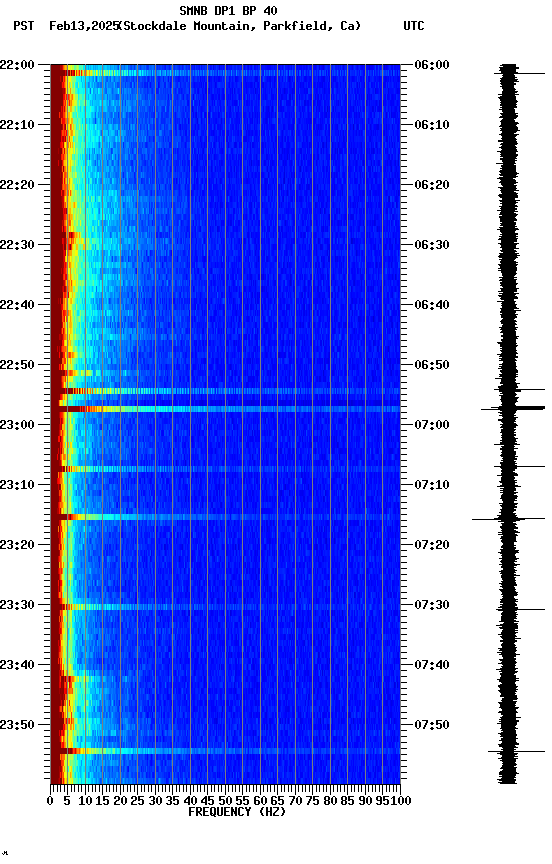Click the 06:20 UTC time label
Viewport: 552px width, 864px height.
[x=431, y=185]
